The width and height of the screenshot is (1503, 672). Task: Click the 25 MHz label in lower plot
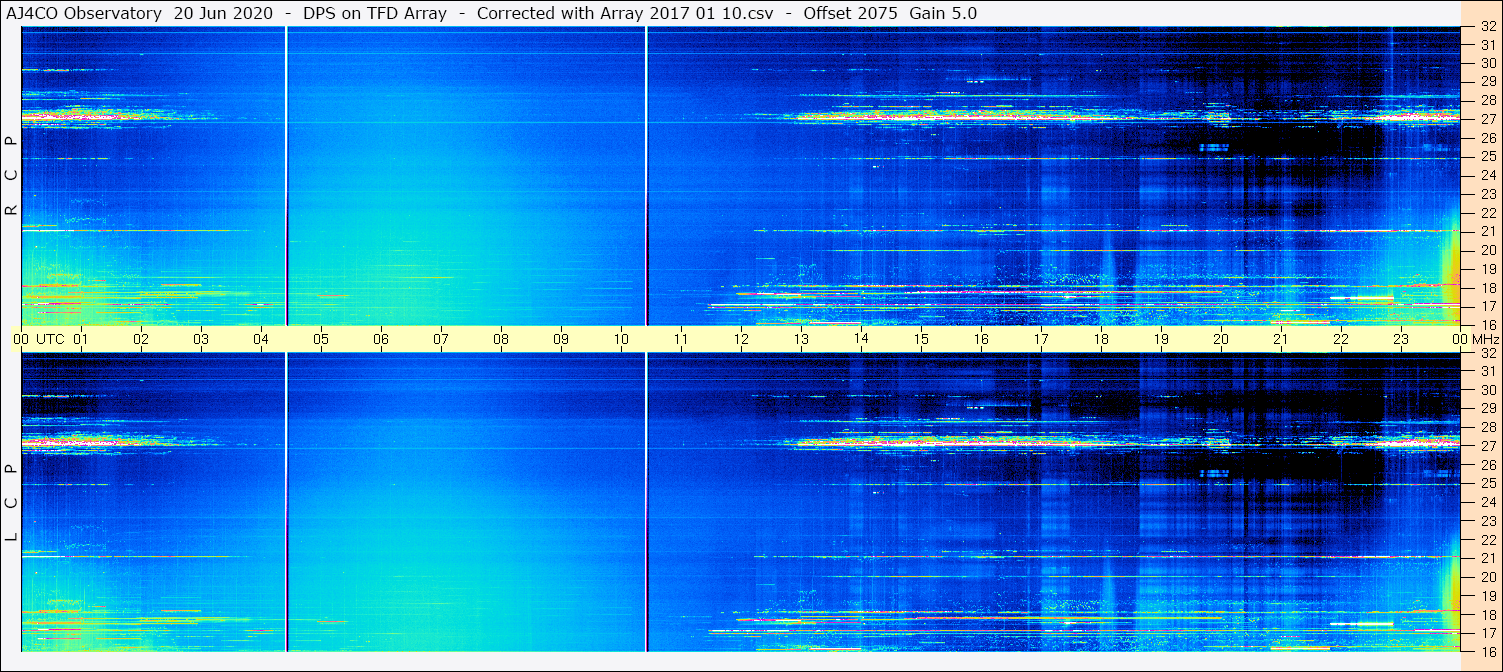pos(1487,484)
